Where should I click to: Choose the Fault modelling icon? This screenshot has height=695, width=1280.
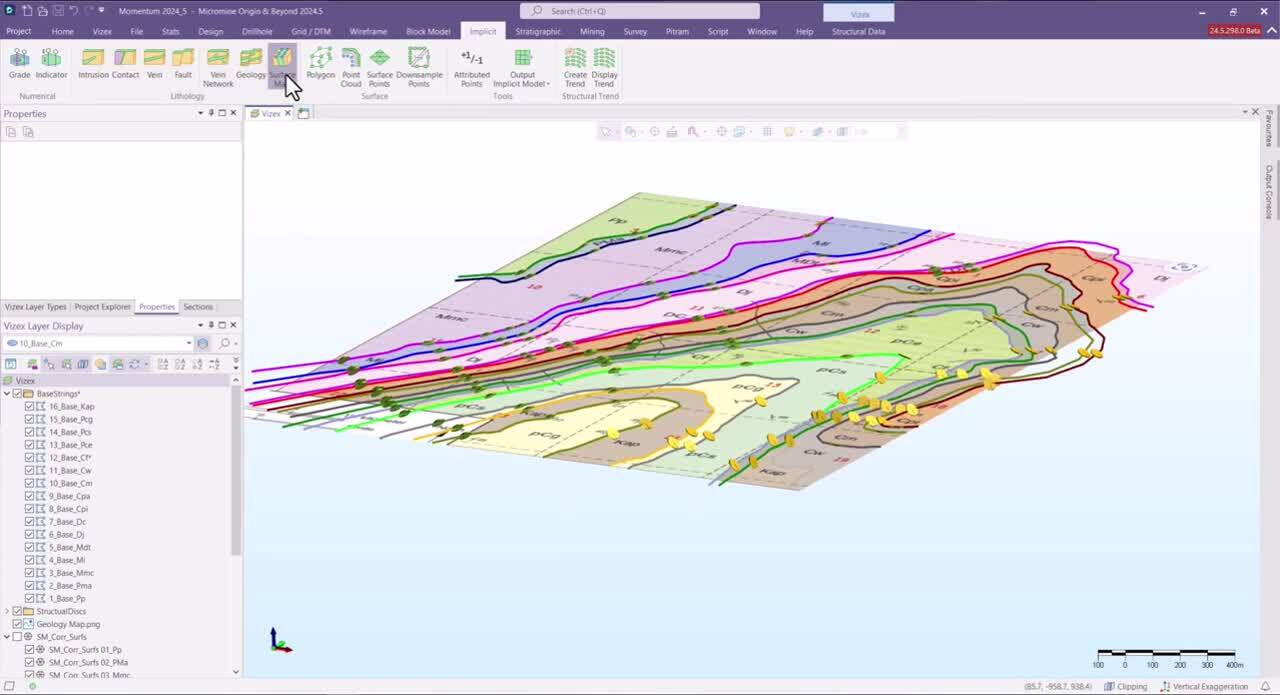click(183, 62)
